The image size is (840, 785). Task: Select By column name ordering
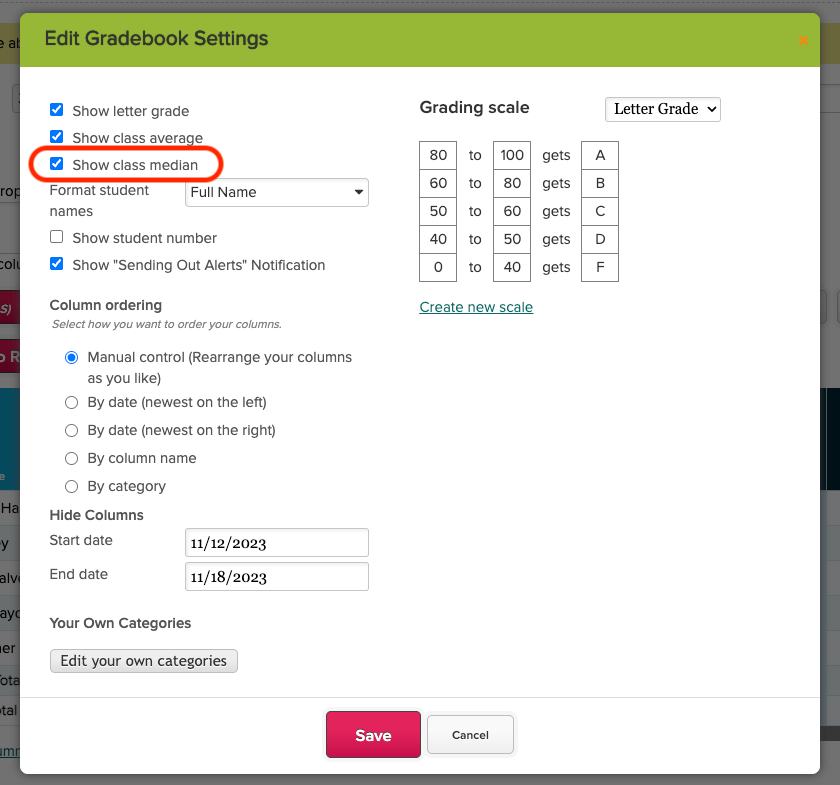point(71,458)
